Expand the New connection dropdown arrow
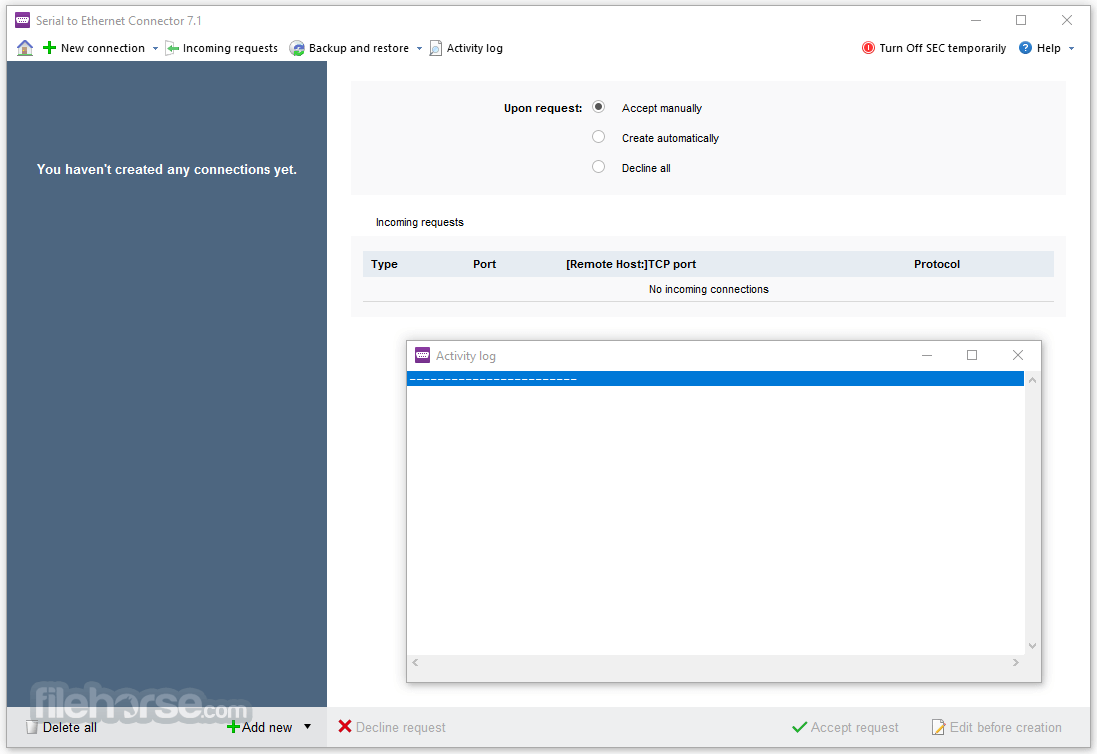Image resolution: width=1097 pixels, height=754 pixels. pos(155,48)
